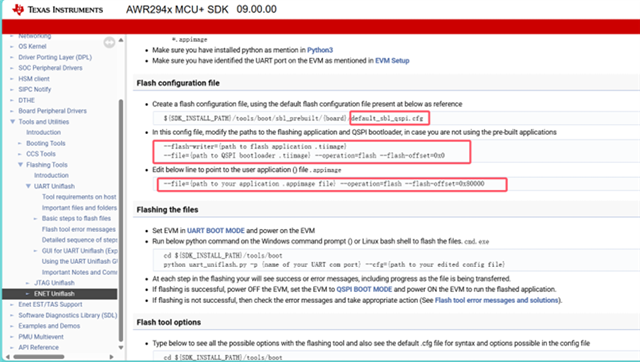
Task: Click the Flash tool options heading
Action: 169,322
